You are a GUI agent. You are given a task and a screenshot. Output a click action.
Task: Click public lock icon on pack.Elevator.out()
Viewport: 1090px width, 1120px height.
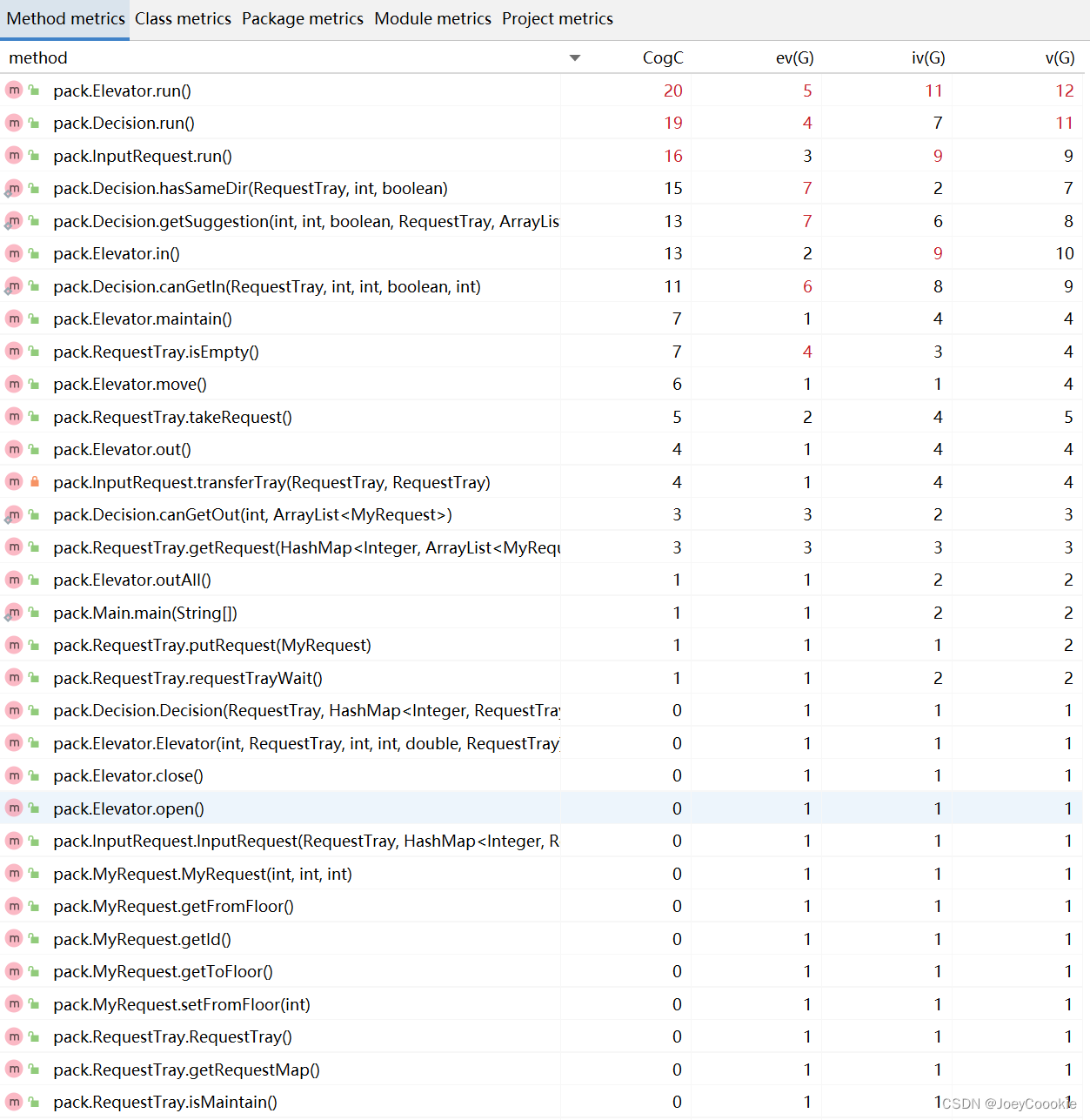(x=34, y=449)
